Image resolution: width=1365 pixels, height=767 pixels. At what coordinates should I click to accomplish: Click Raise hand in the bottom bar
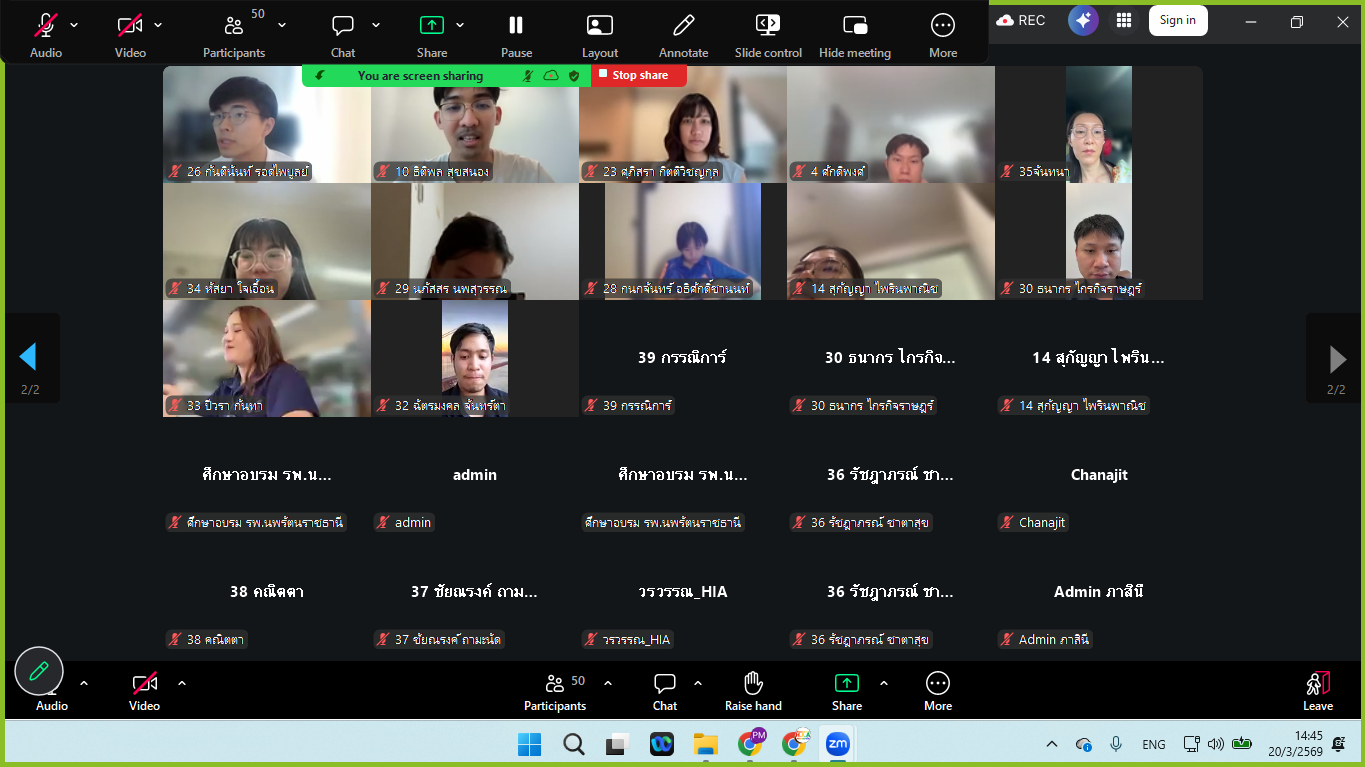point(753,684)
